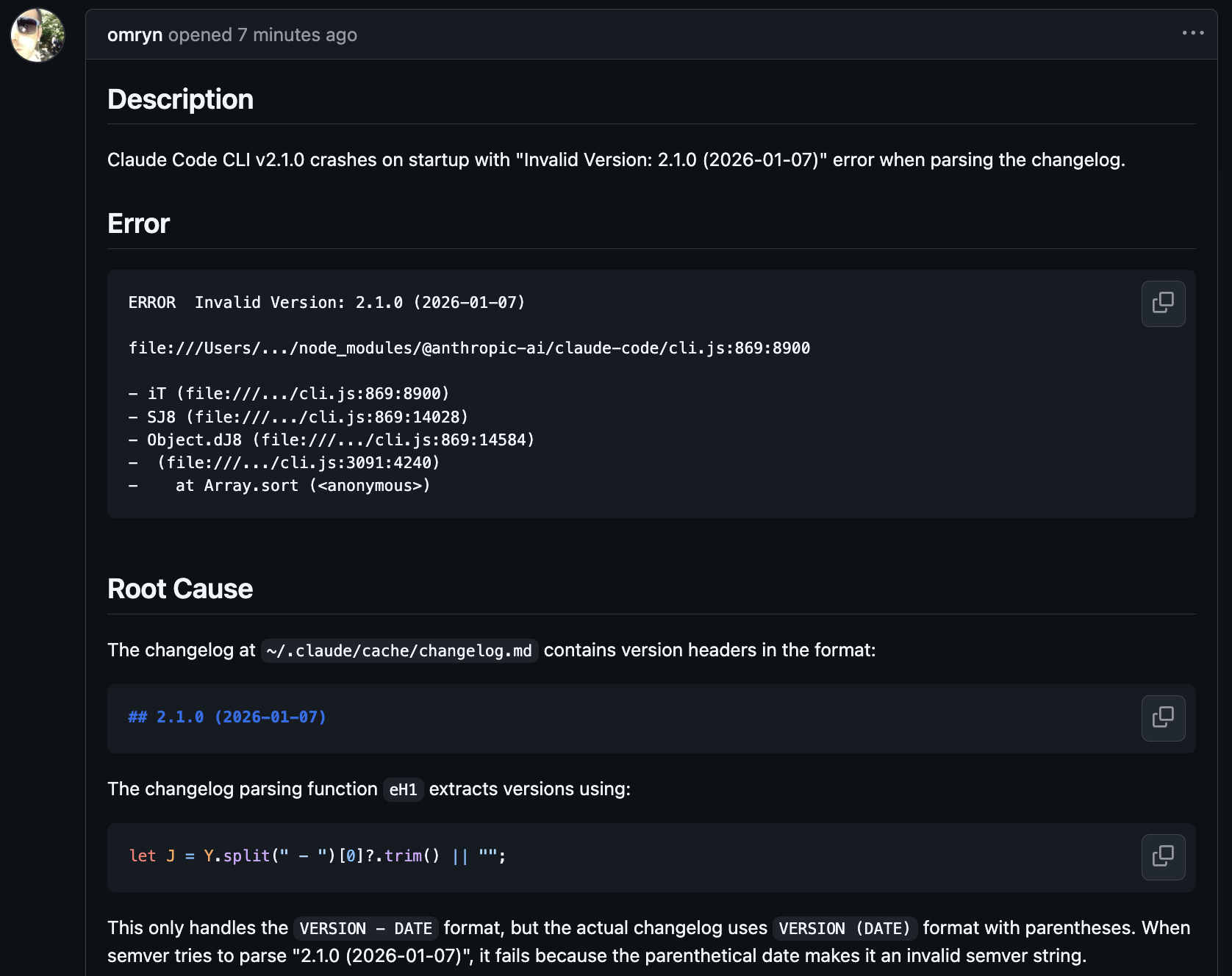This screenshot has height=976, width=1232.
Task: Copy the changelog version header snippet
Action: (x=1163, y=717)
